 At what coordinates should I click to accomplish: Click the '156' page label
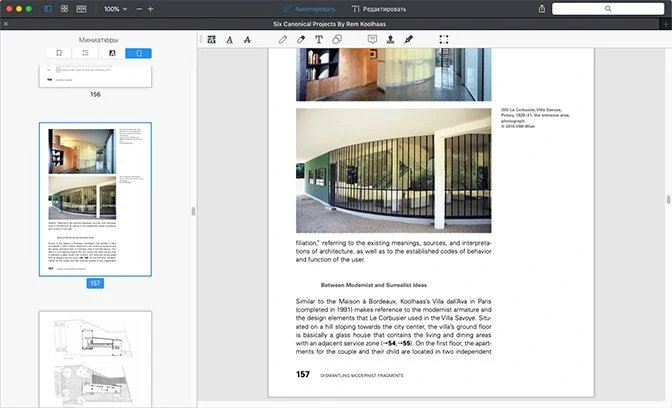(x=95, y=94)
